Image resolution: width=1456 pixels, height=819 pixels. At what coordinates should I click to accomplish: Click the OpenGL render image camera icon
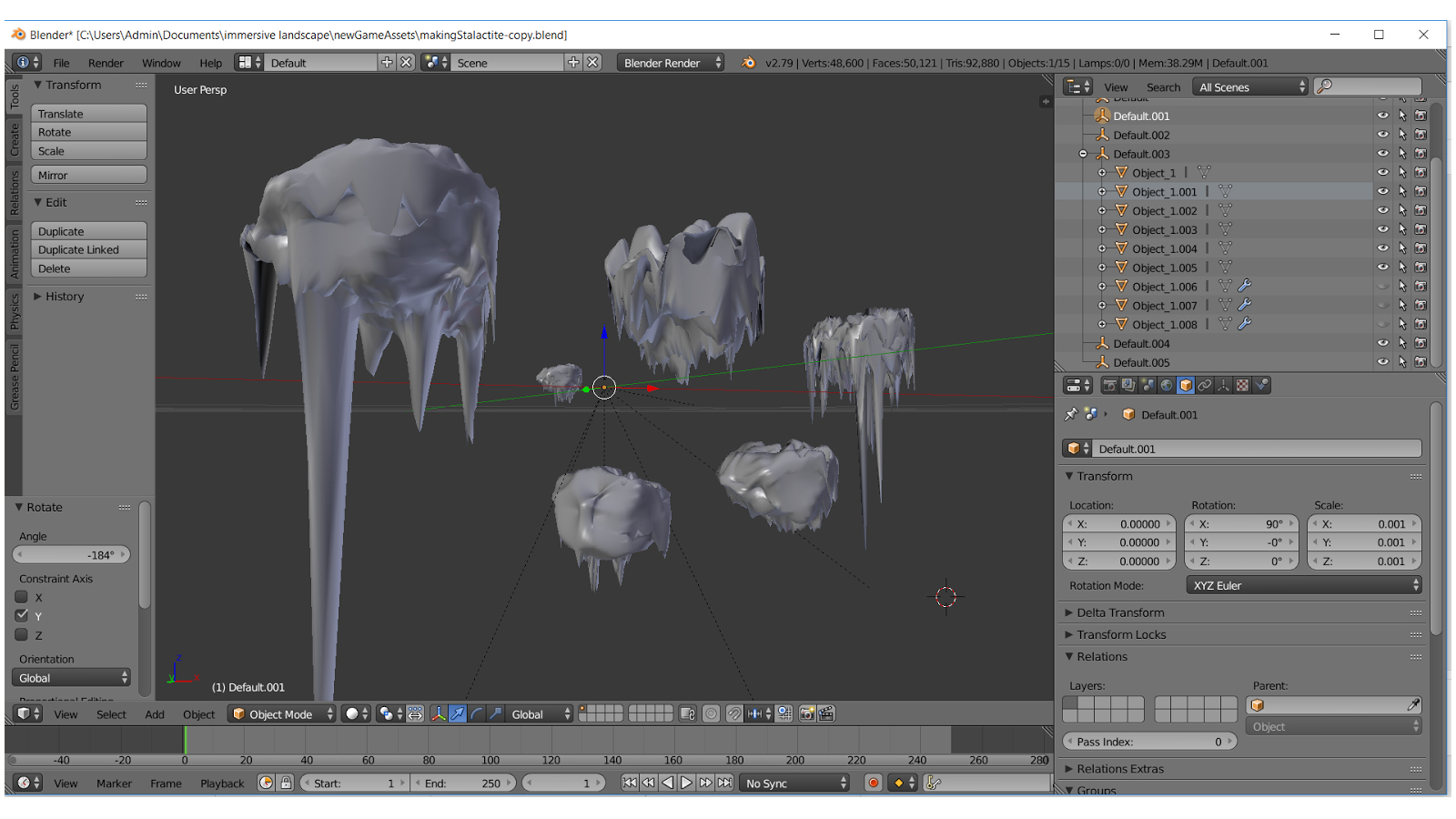point(806,714)
